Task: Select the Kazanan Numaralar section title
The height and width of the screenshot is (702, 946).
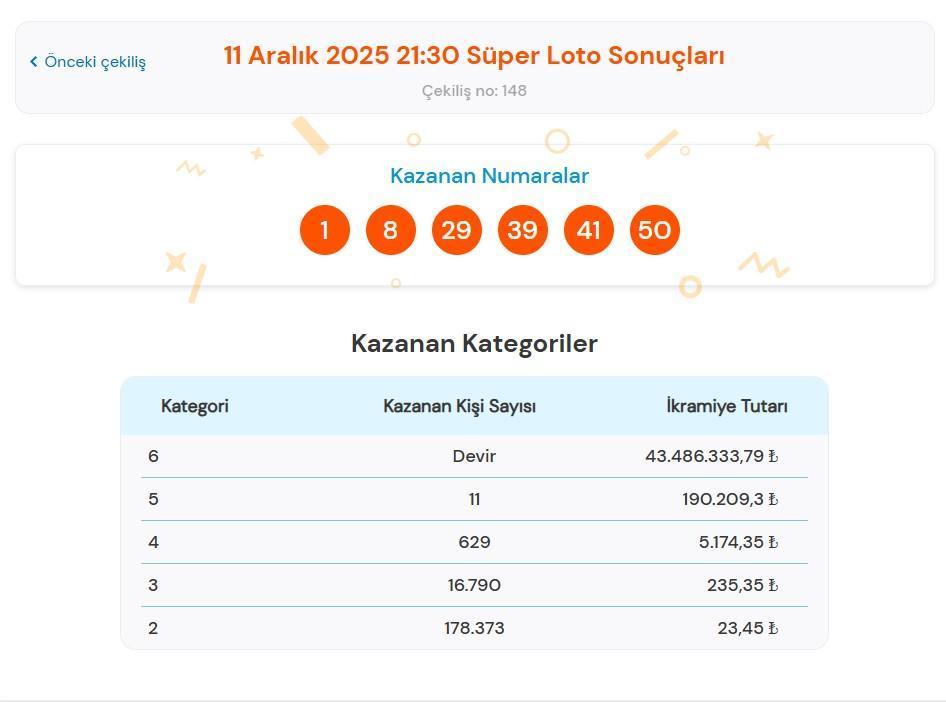Action: (489, 176)
